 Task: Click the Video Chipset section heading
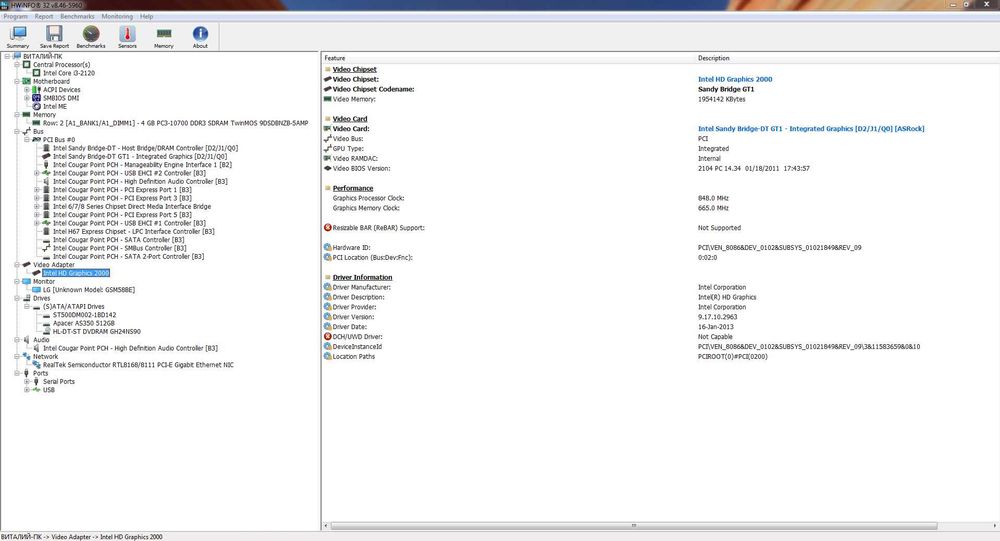coord(355,69)
